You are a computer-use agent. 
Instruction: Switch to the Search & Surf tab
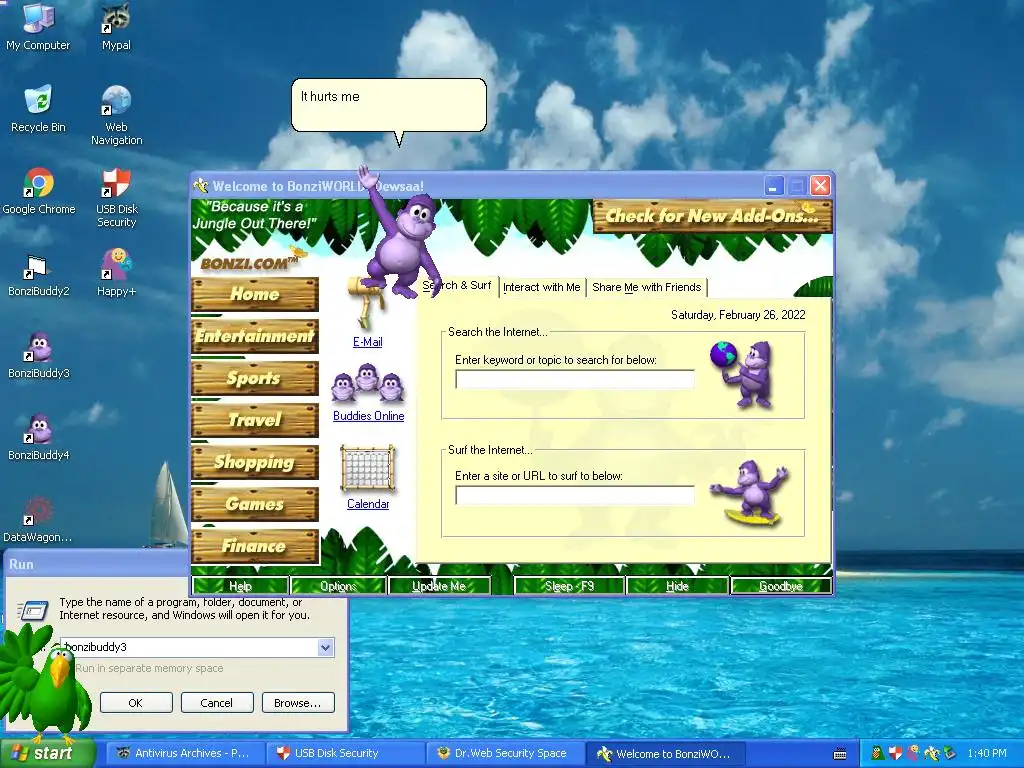(x=456, y=285)
